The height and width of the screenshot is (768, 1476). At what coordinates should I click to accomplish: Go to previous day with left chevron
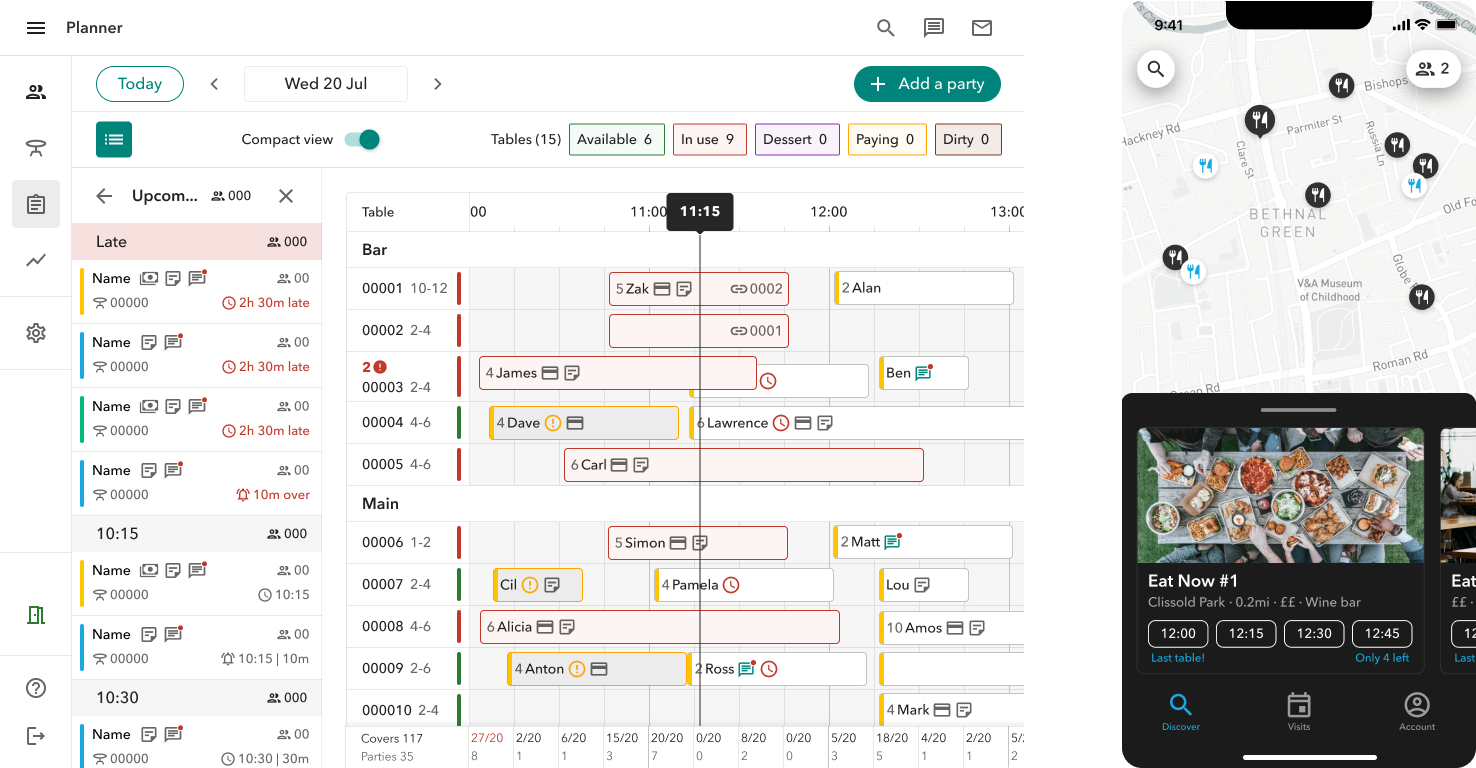(x=214, y=84)
